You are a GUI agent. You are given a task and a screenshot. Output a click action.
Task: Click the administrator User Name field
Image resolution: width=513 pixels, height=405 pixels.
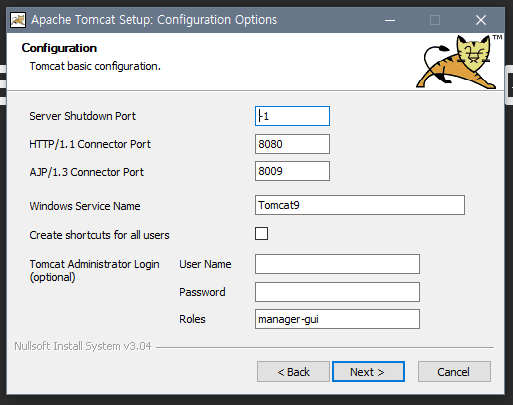(337, 264)
